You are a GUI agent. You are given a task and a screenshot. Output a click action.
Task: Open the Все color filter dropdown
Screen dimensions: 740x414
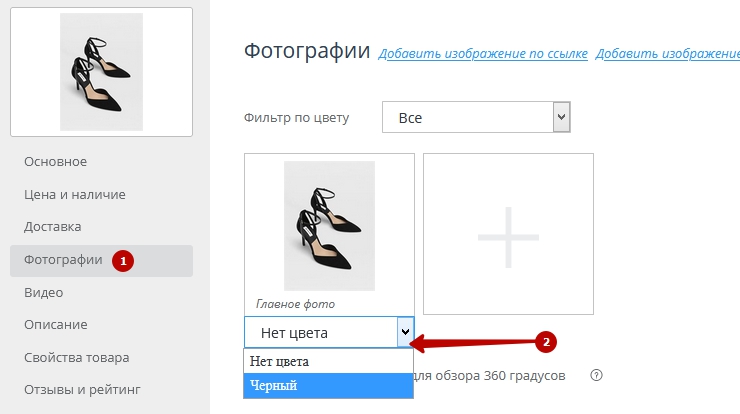click(x=476, y=118)
